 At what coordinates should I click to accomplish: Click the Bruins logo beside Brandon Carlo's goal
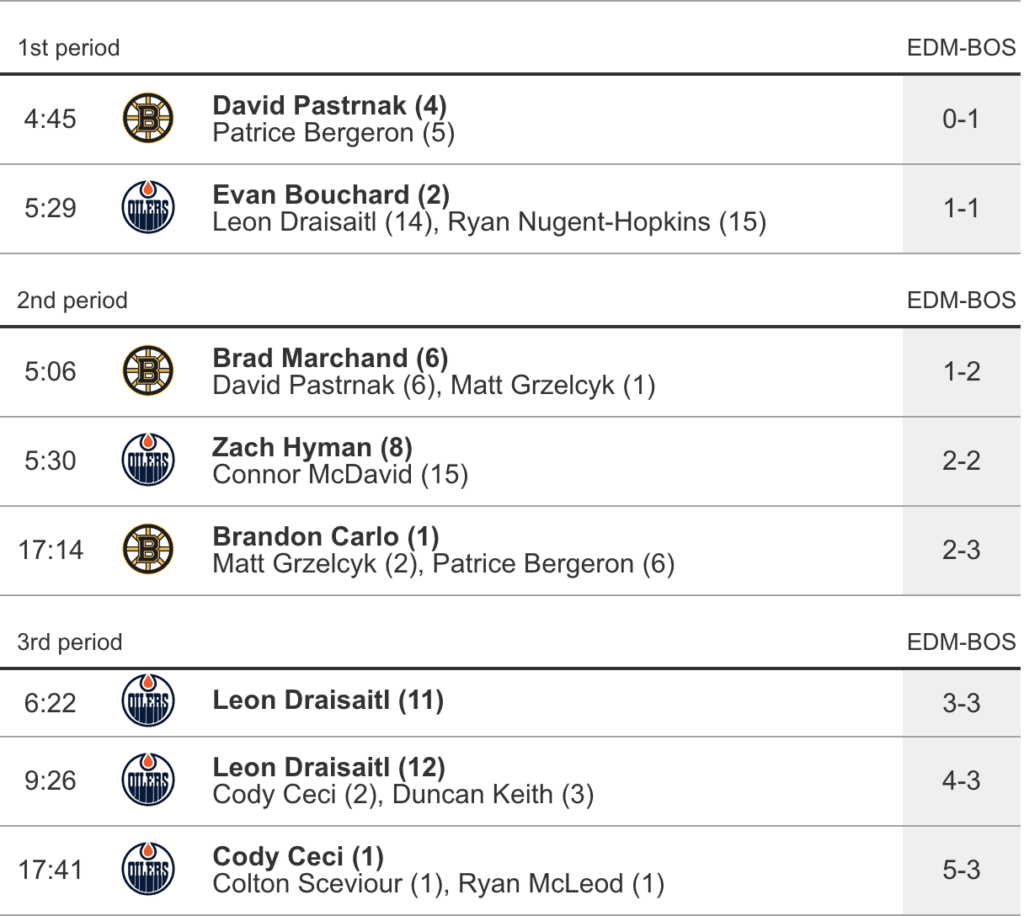coord(147,550)
